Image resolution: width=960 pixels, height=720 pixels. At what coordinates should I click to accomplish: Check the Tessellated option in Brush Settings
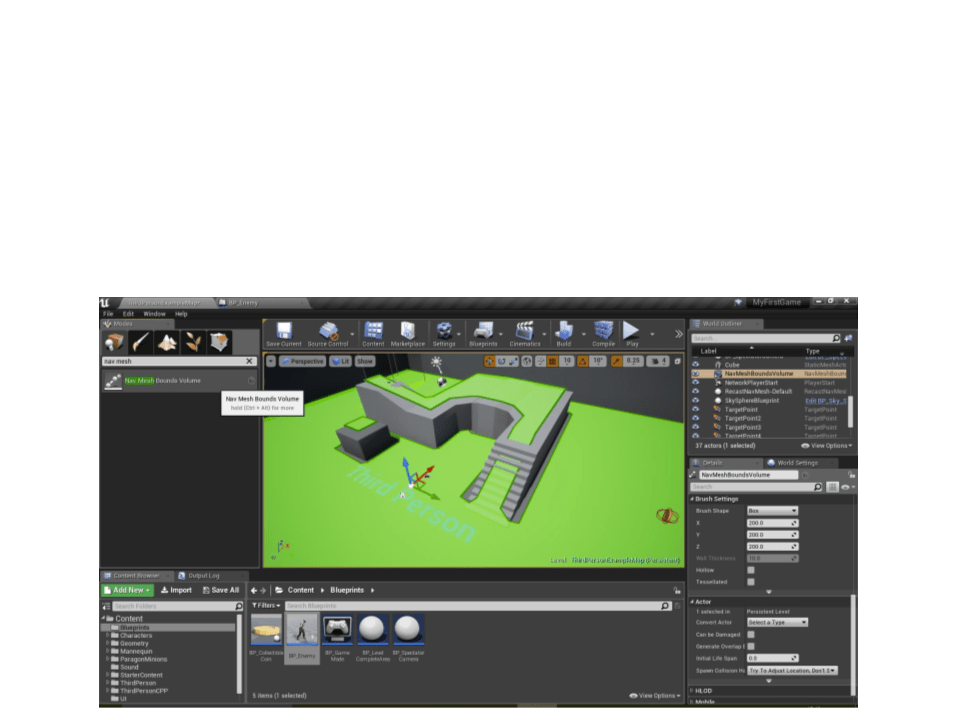(x=751, y=582)
